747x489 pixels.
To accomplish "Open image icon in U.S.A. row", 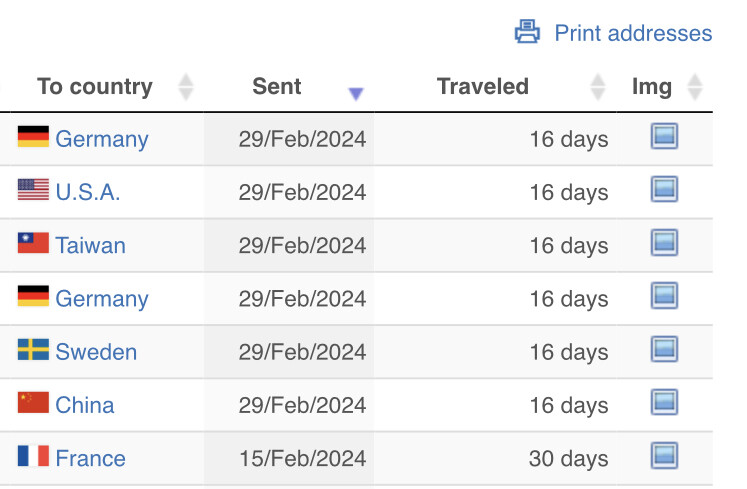I will pyautogui.click(x=664, y=189).
